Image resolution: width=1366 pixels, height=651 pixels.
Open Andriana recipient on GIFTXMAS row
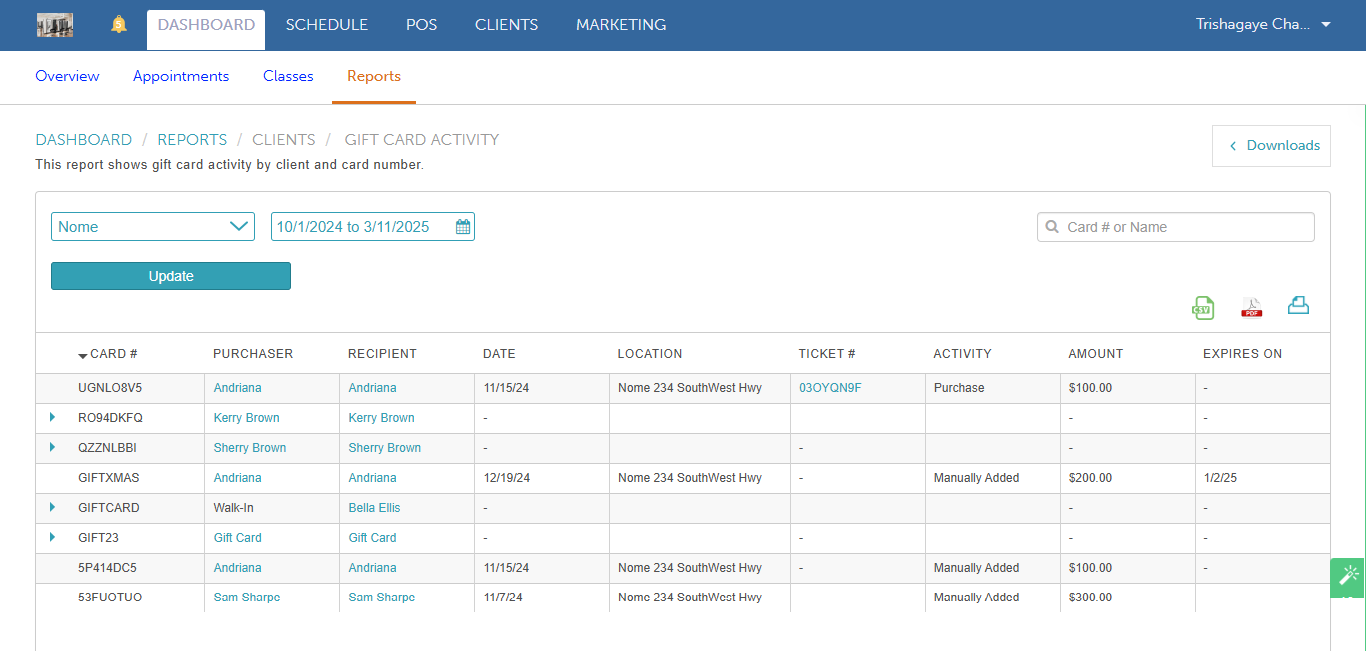click(x=373, y=478)
